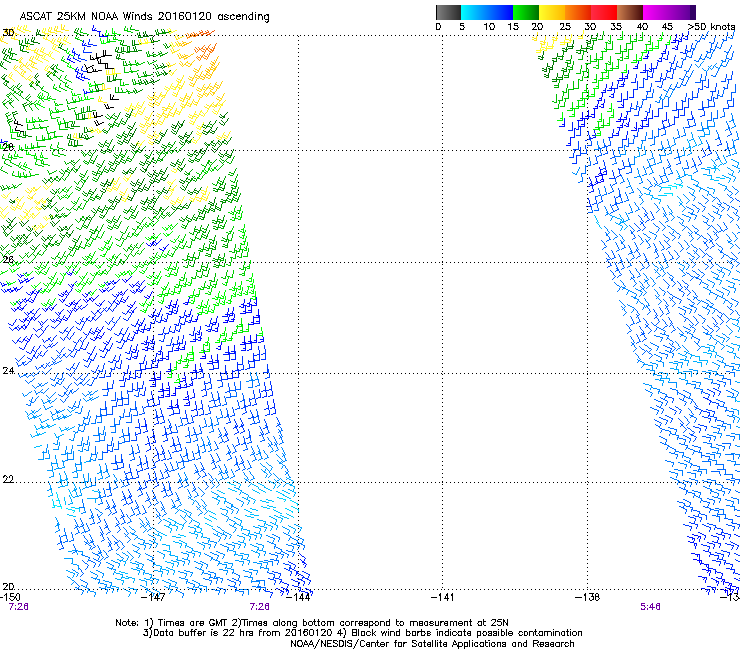The image size is (740, 650).
Task: Click the longitude label -150
Action: [10, 597]
